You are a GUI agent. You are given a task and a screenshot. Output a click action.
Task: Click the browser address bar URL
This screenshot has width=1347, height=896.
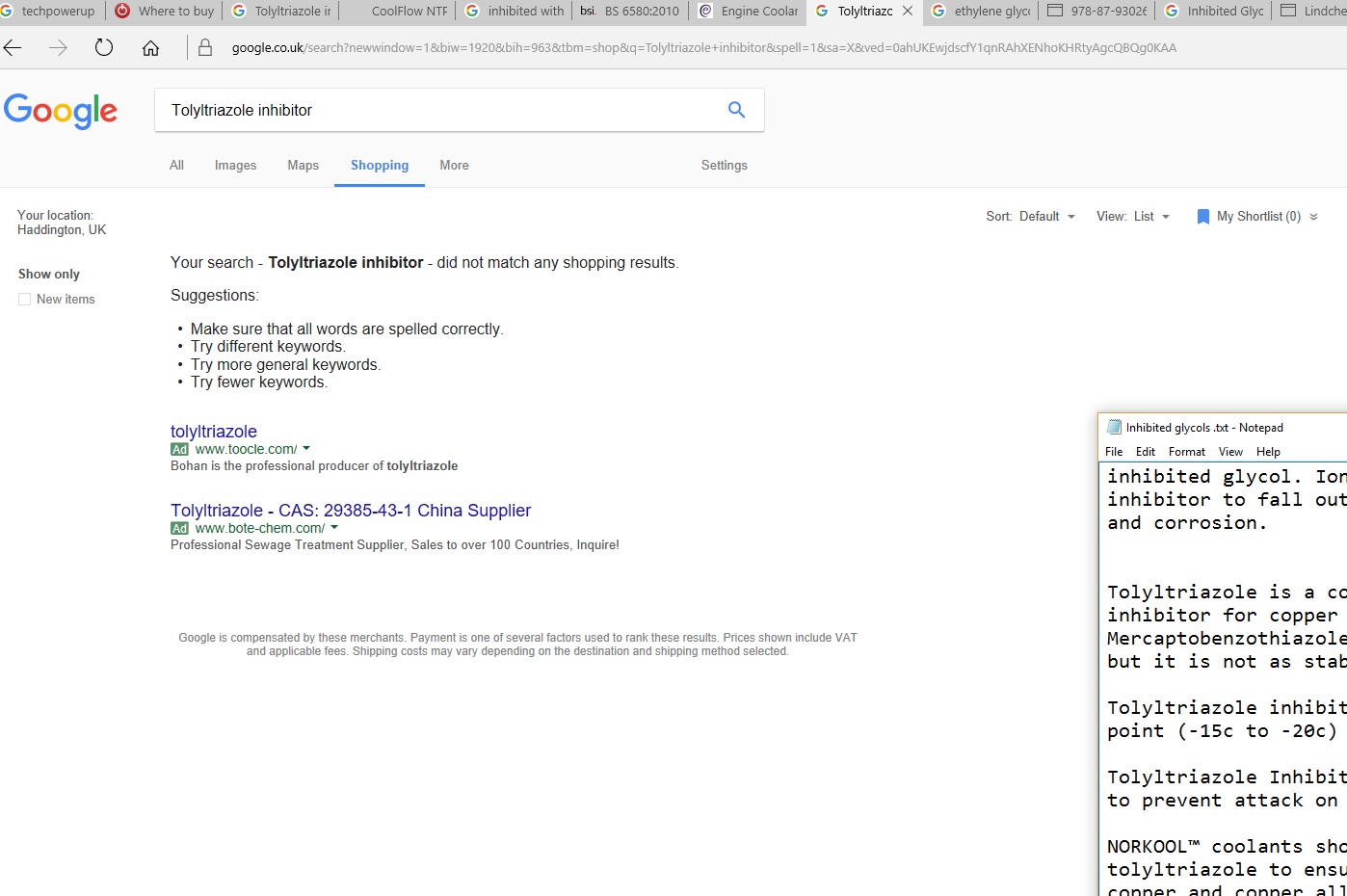[703, 48]
